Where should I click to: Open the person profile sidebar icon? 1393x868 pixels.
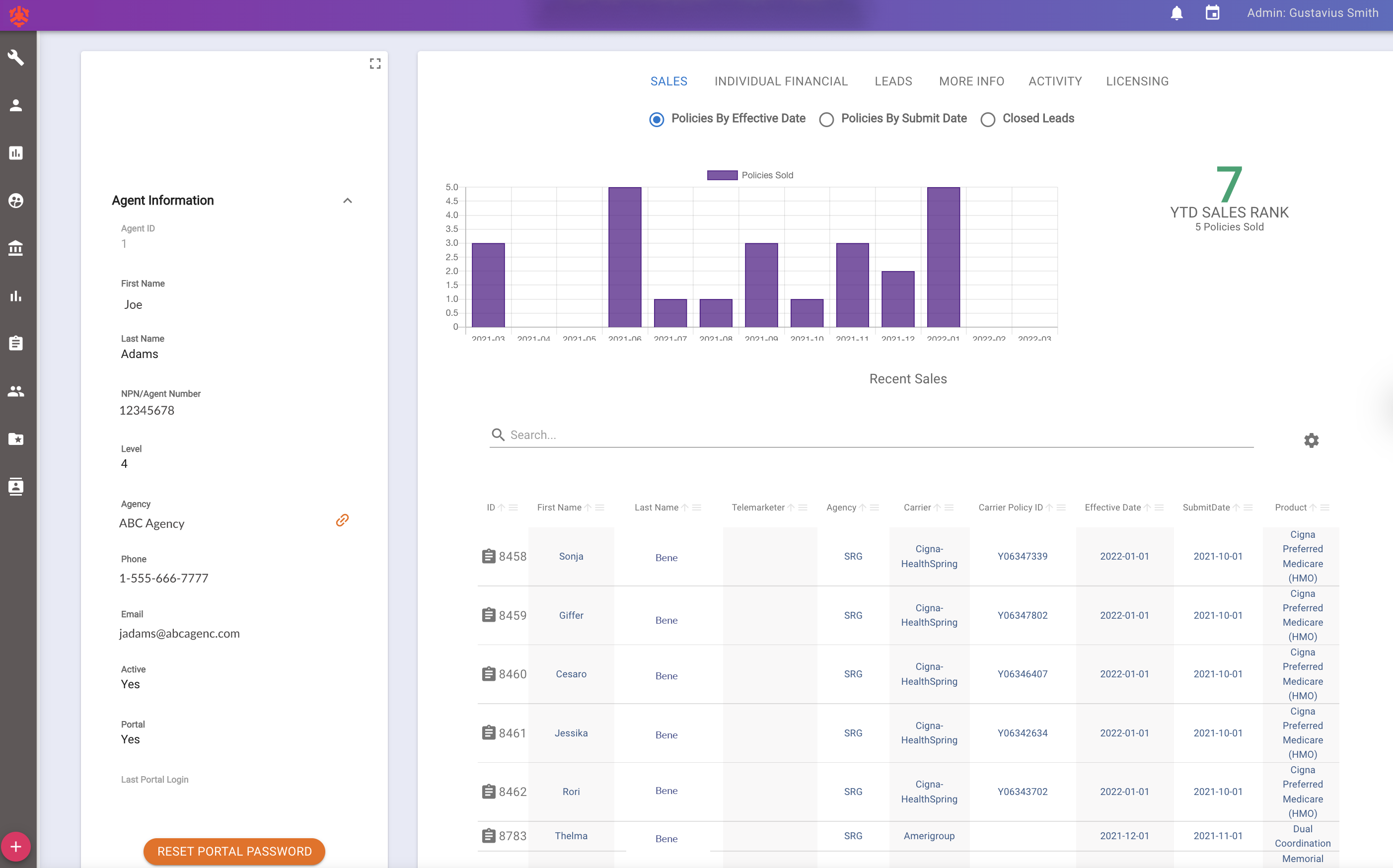(16, 105)
